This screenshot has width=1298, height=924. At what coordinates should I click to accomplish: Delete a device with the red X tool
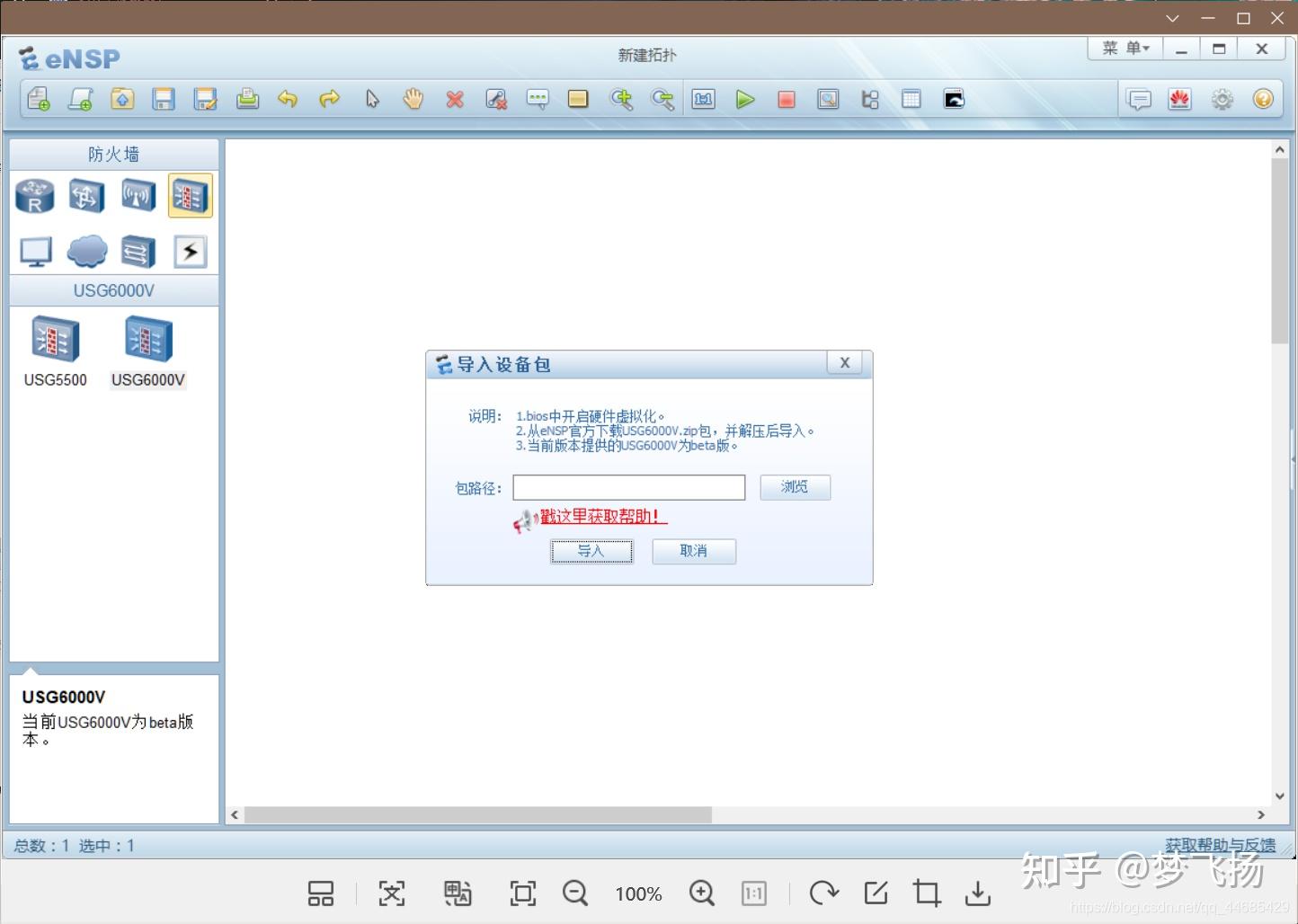tap(455, 99)
